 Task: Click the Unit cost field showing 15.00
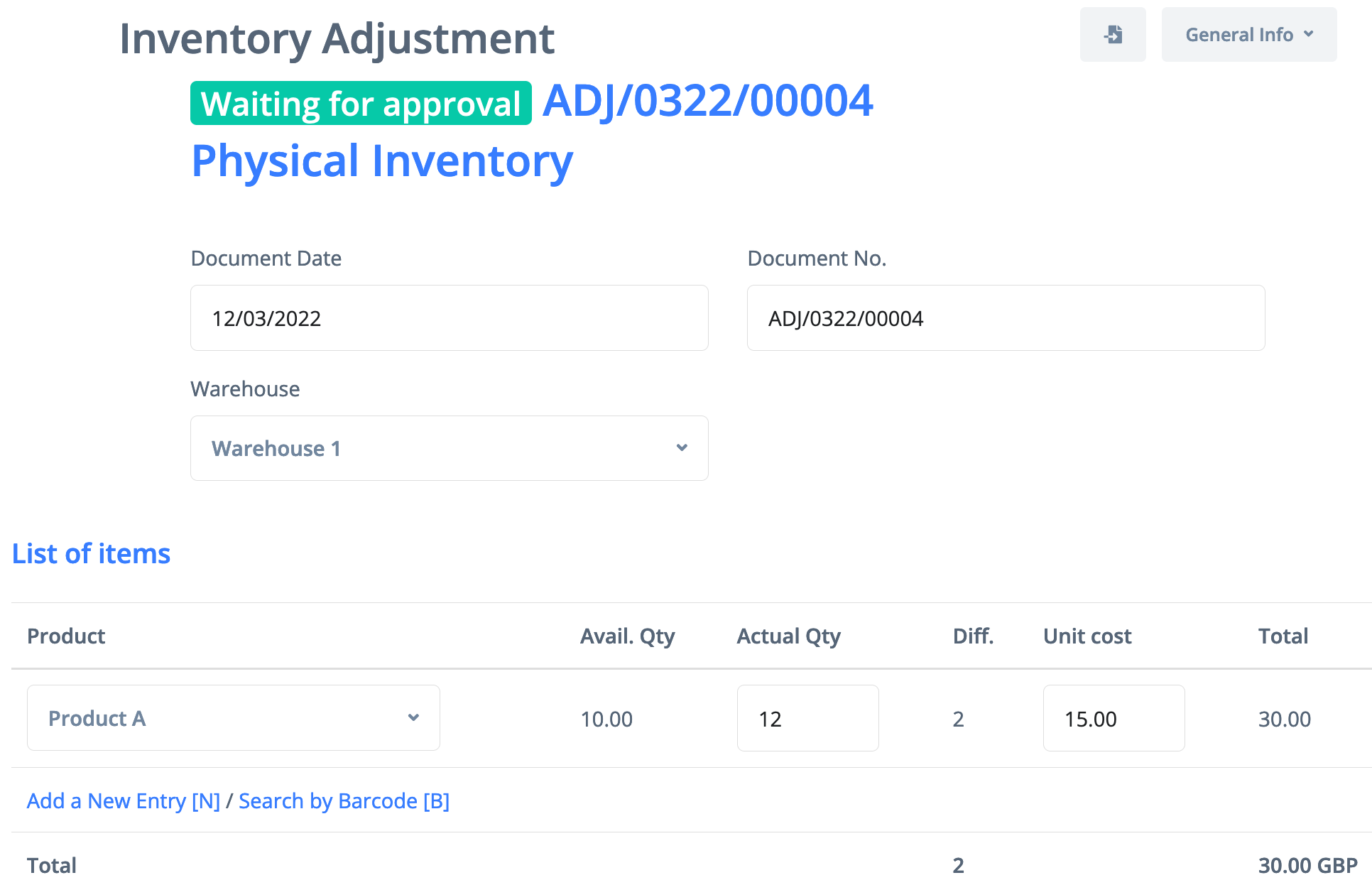[1113, 718]
